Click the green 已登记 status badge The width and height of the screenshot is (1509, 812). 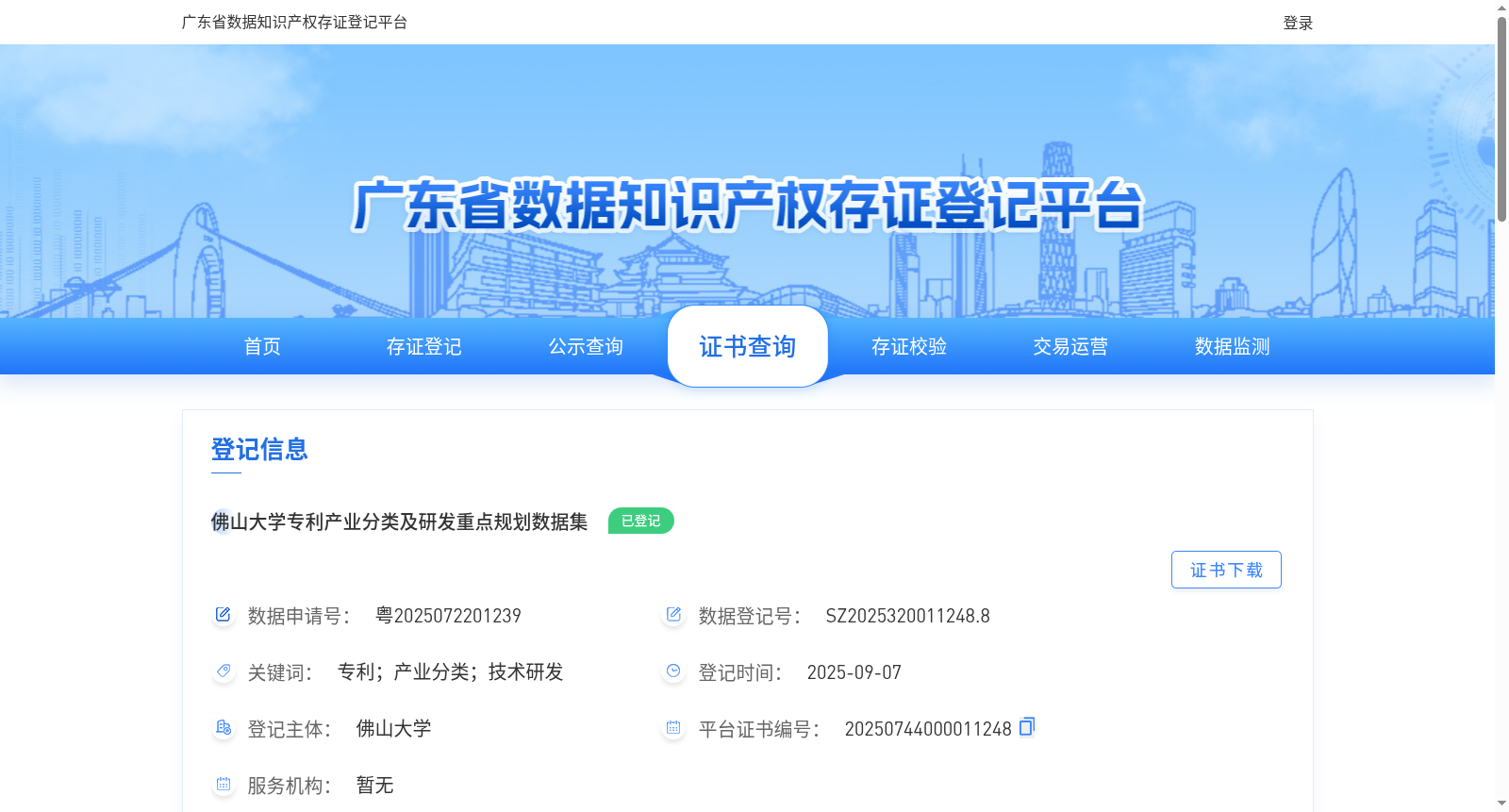click(641, 521)
